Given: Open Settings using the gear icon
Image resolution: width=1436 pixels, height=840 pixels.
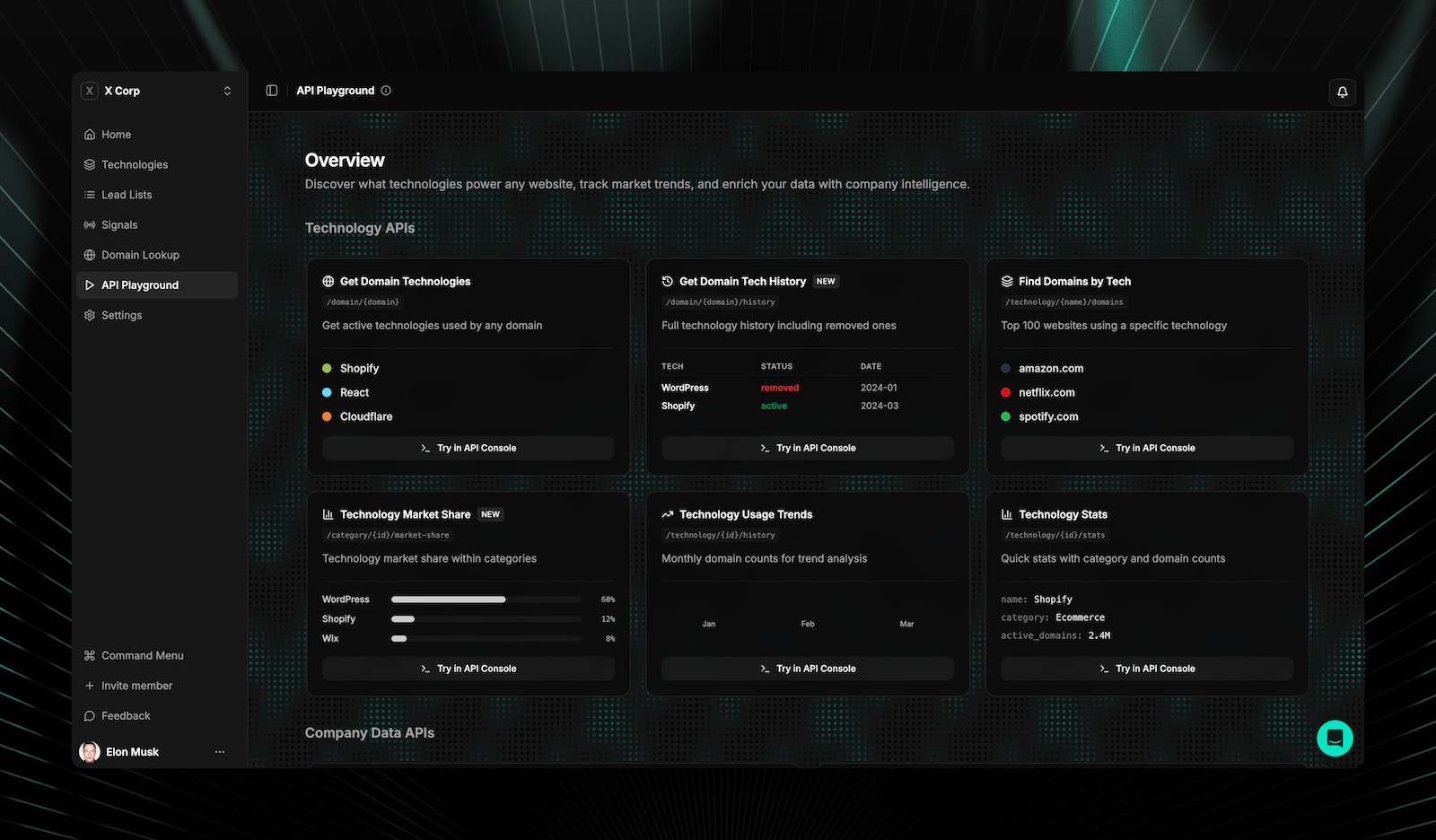Looking at the screenshot, I should coord(89,315).
